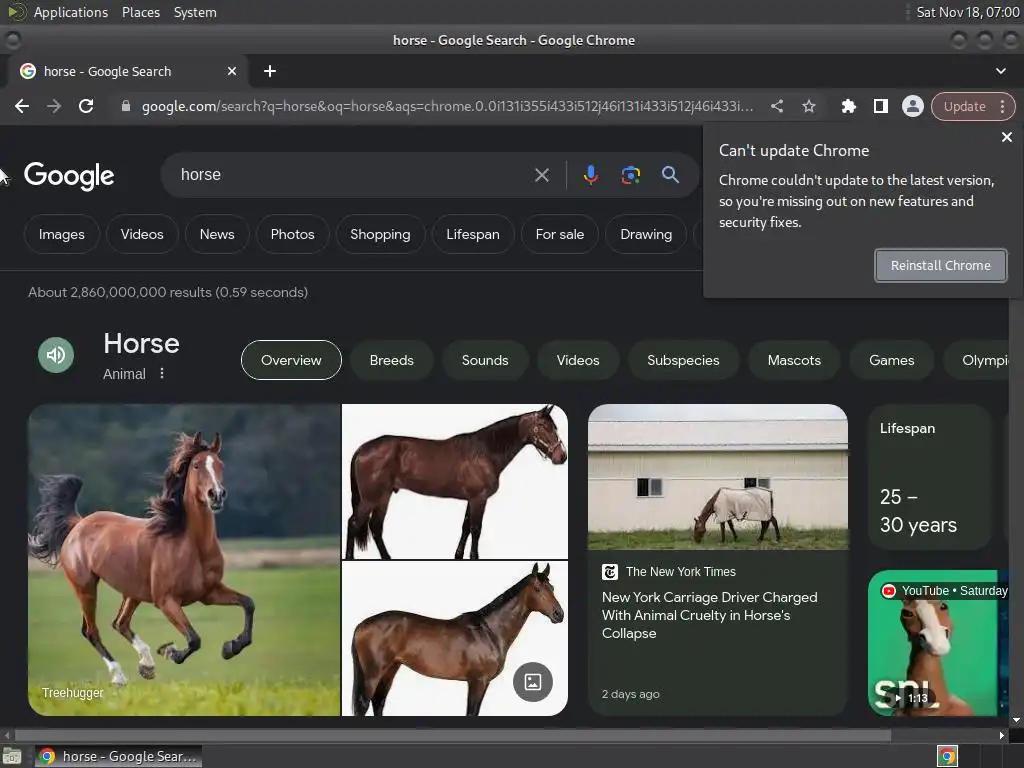Click the Update button in toolbar
1024x768 pixels.
[964, 106]
